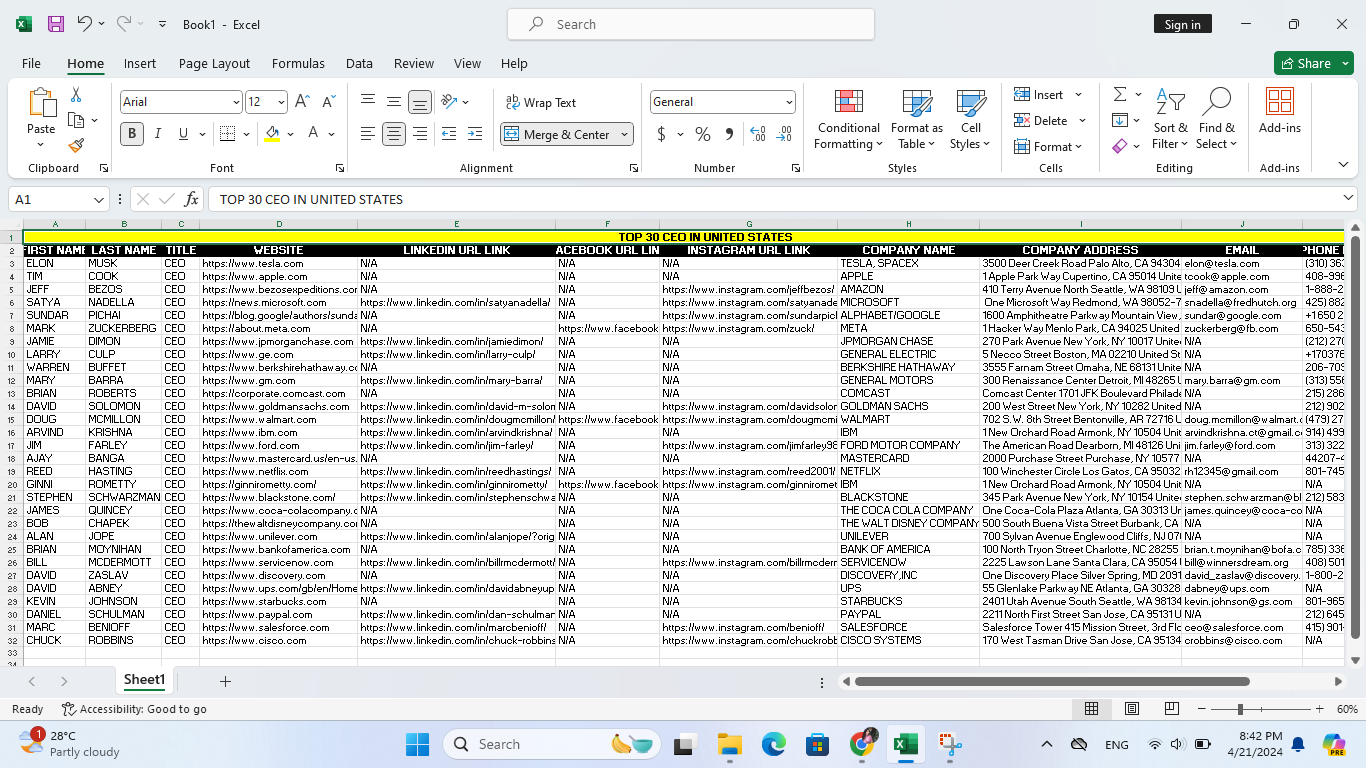Increase font size with the larger A
The image size is (1366, 768).
(302, 102)
